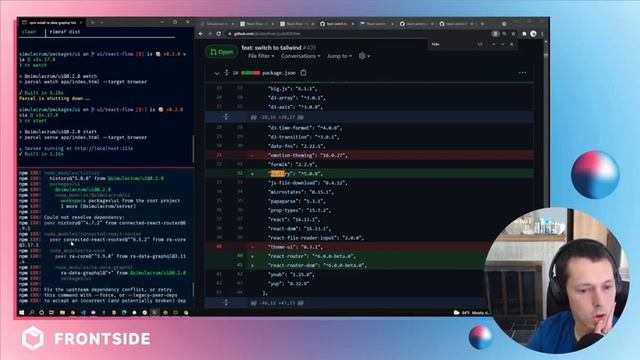Open Visual Studio Code from taskbar
The image size is (640, 360).
click(83, 313)
